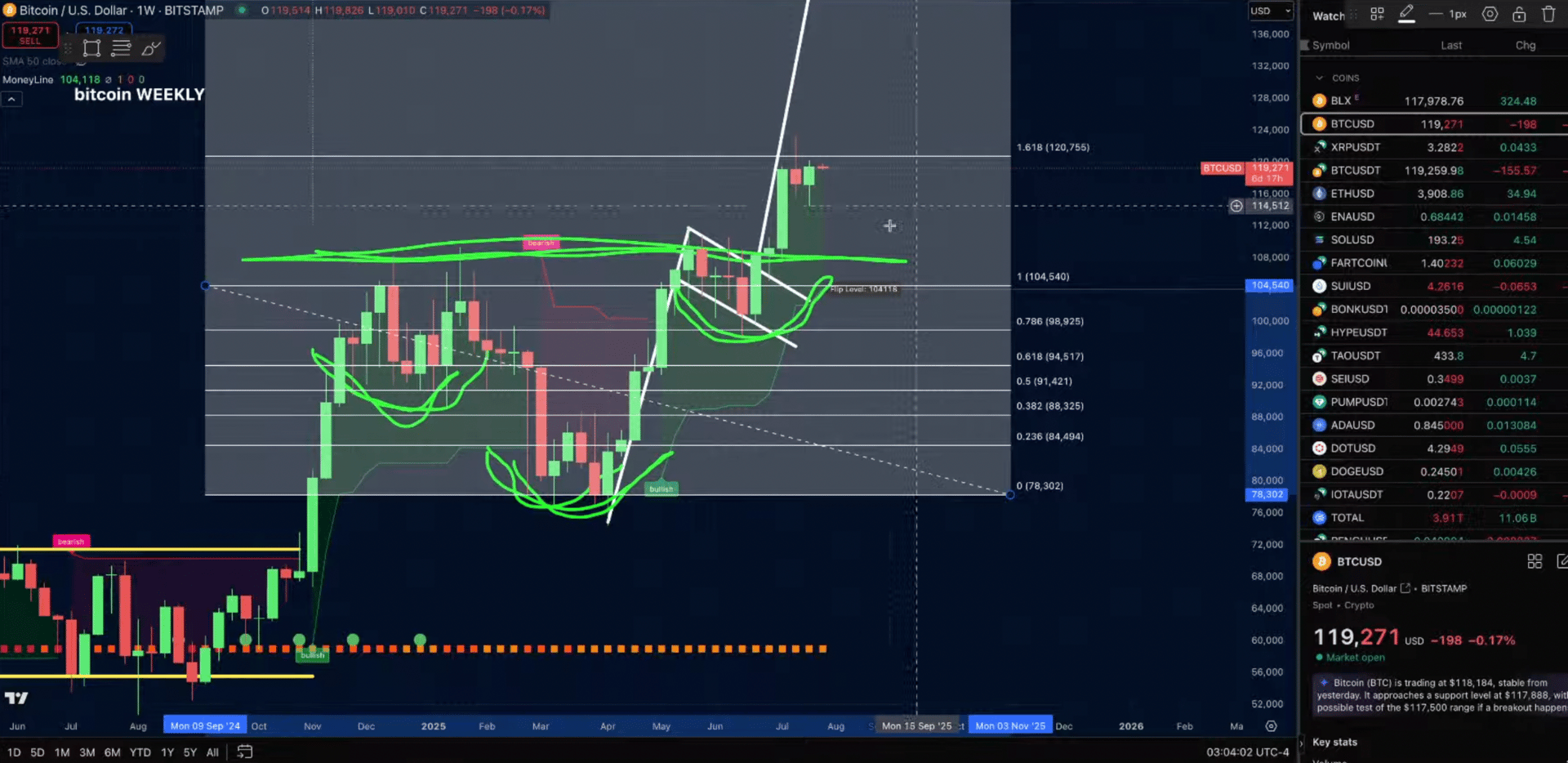1568x763 pixels.
Task: Open the Bitcoin / U.S. Dollar external link icon
Action: pos(1405,588)
